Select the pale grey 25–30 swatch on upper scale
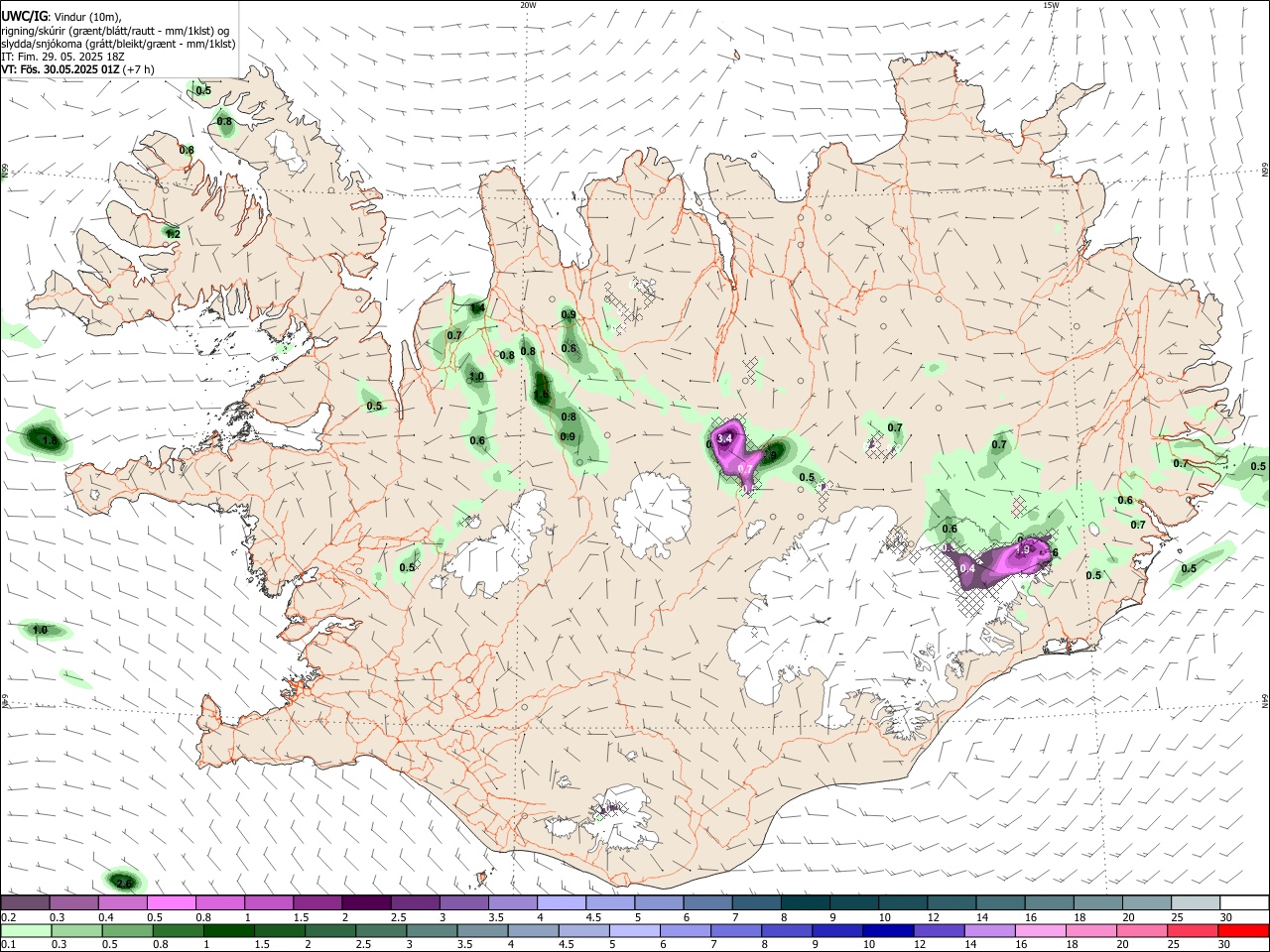 coord(1196,903)
